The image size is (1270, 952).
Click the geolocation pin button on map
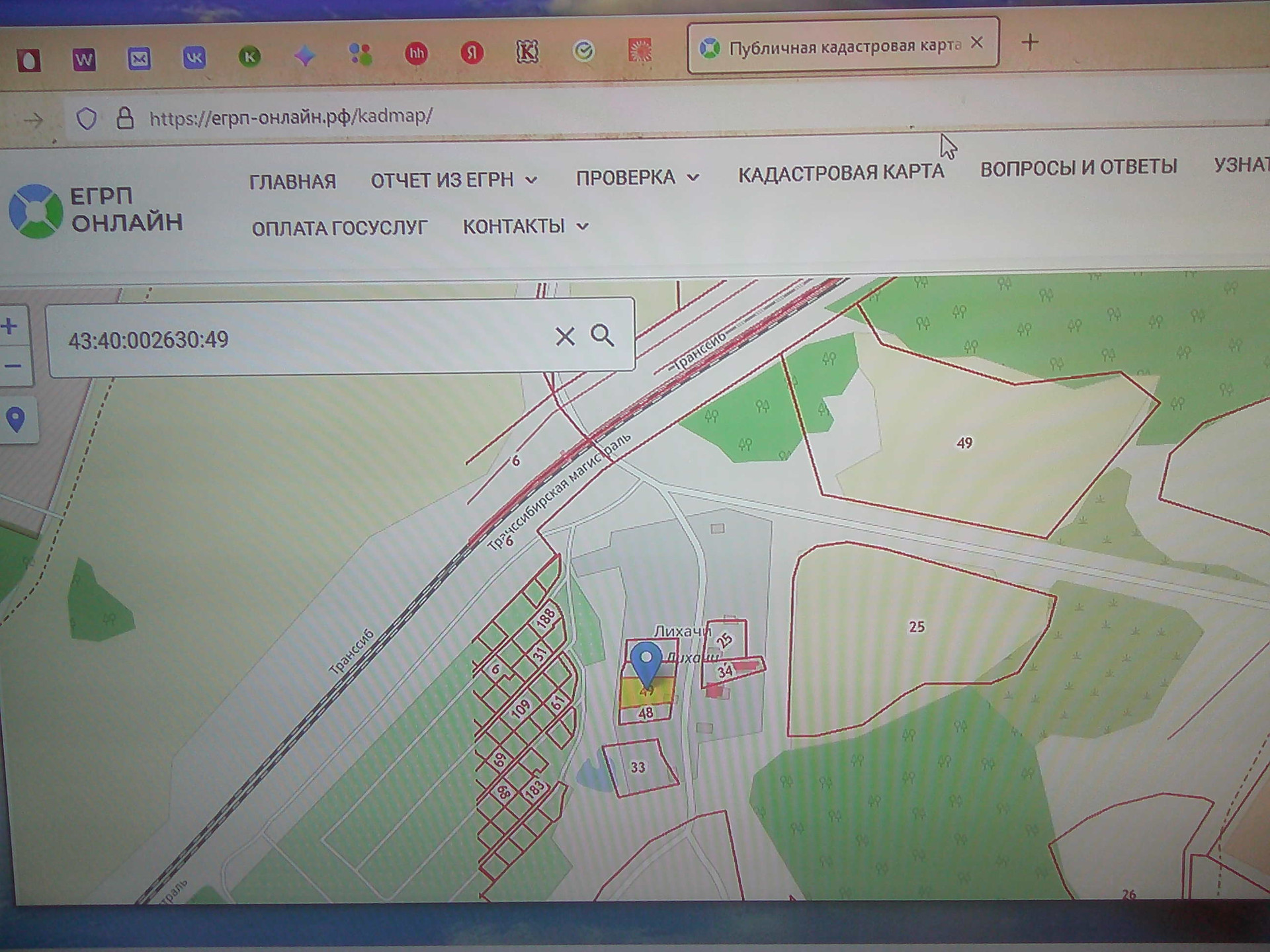tap(16, 419)
